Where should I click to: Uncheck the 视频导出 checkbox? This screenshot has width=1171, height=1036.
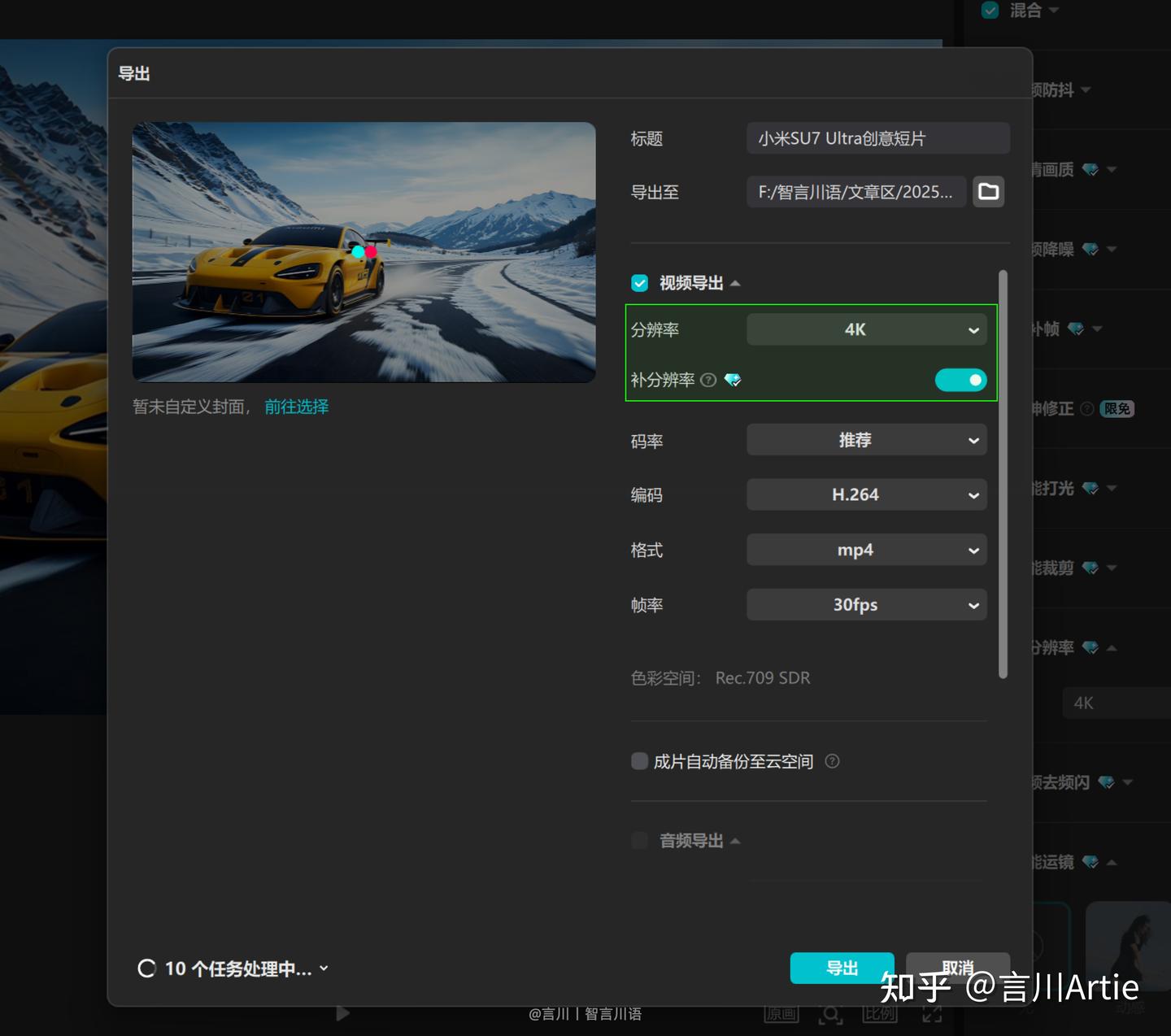(640, 283)
